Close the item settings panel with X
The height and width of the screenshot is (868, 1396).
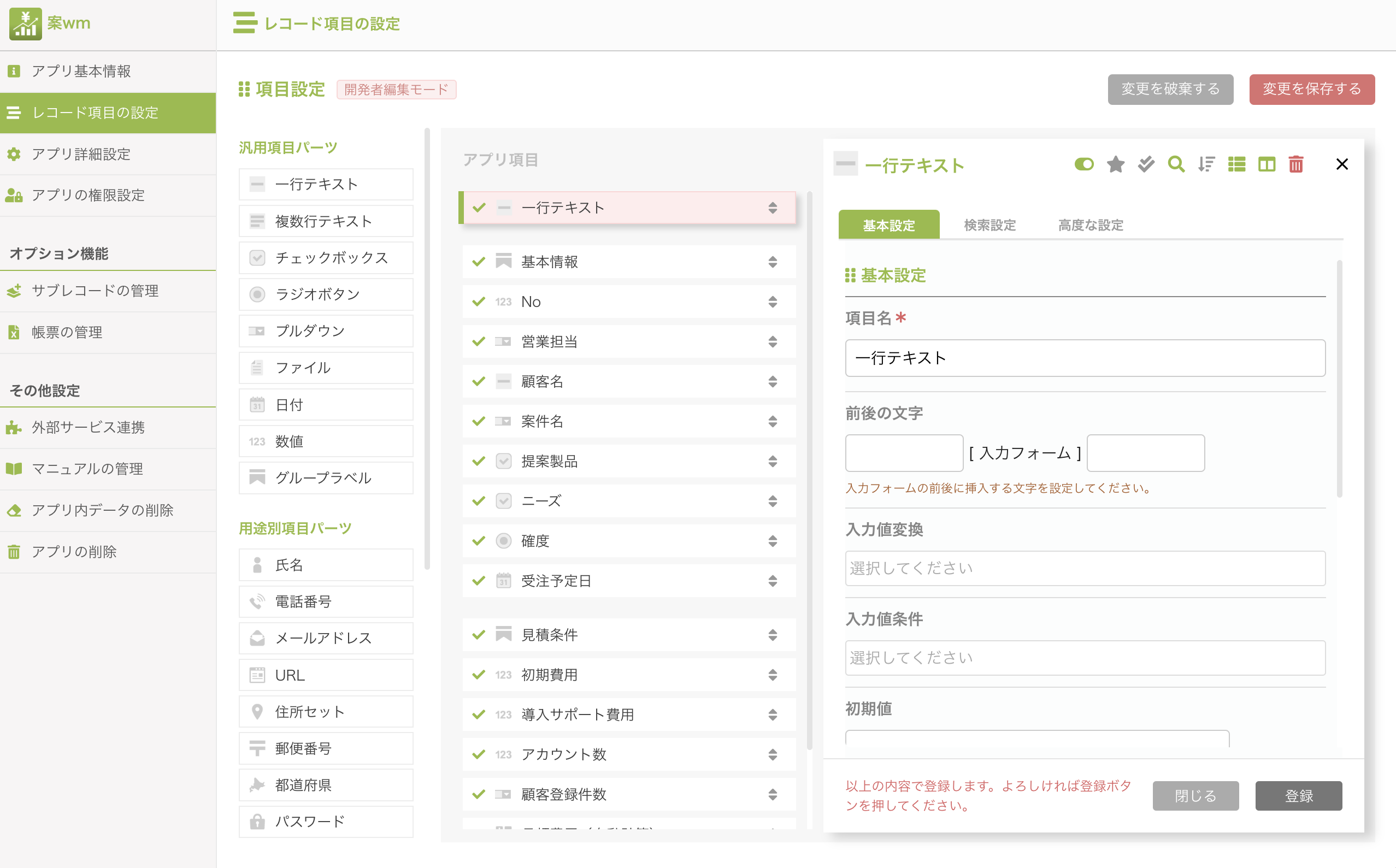1341,165
